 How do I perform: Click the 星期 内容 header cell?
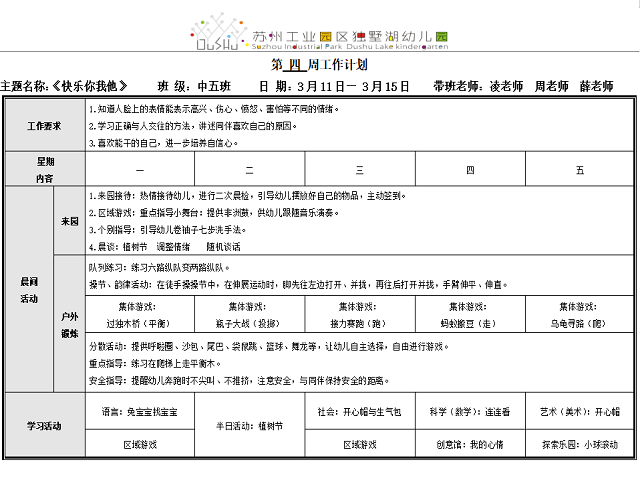click(x=45, y=169)
